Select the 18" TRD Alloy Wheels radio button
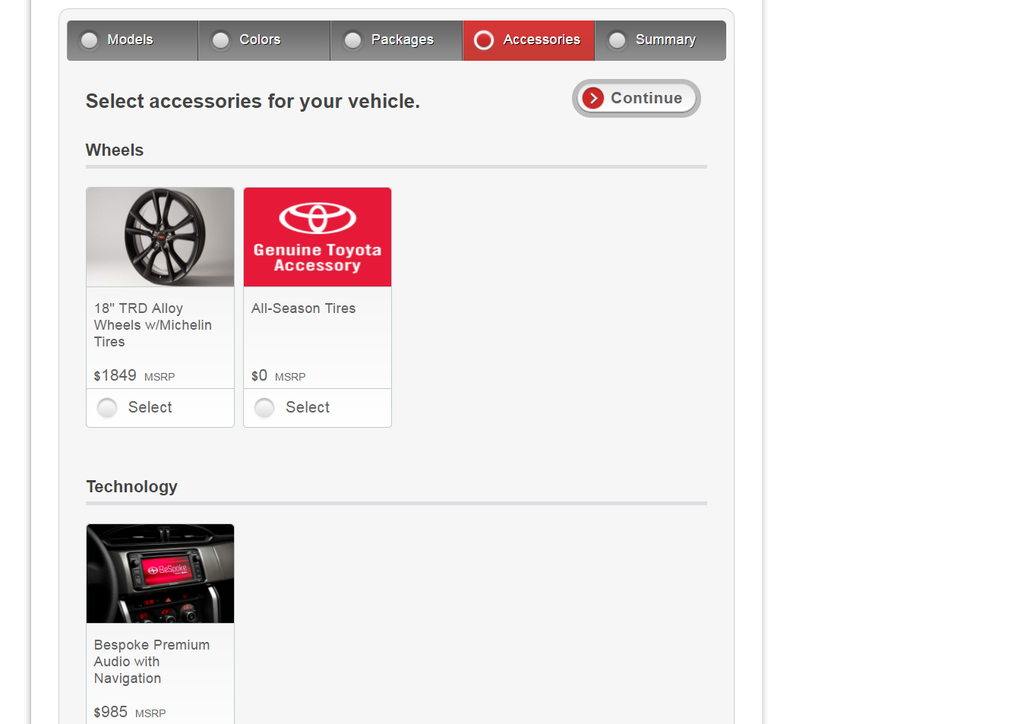 pyautogui.click(x=107, y=408)
